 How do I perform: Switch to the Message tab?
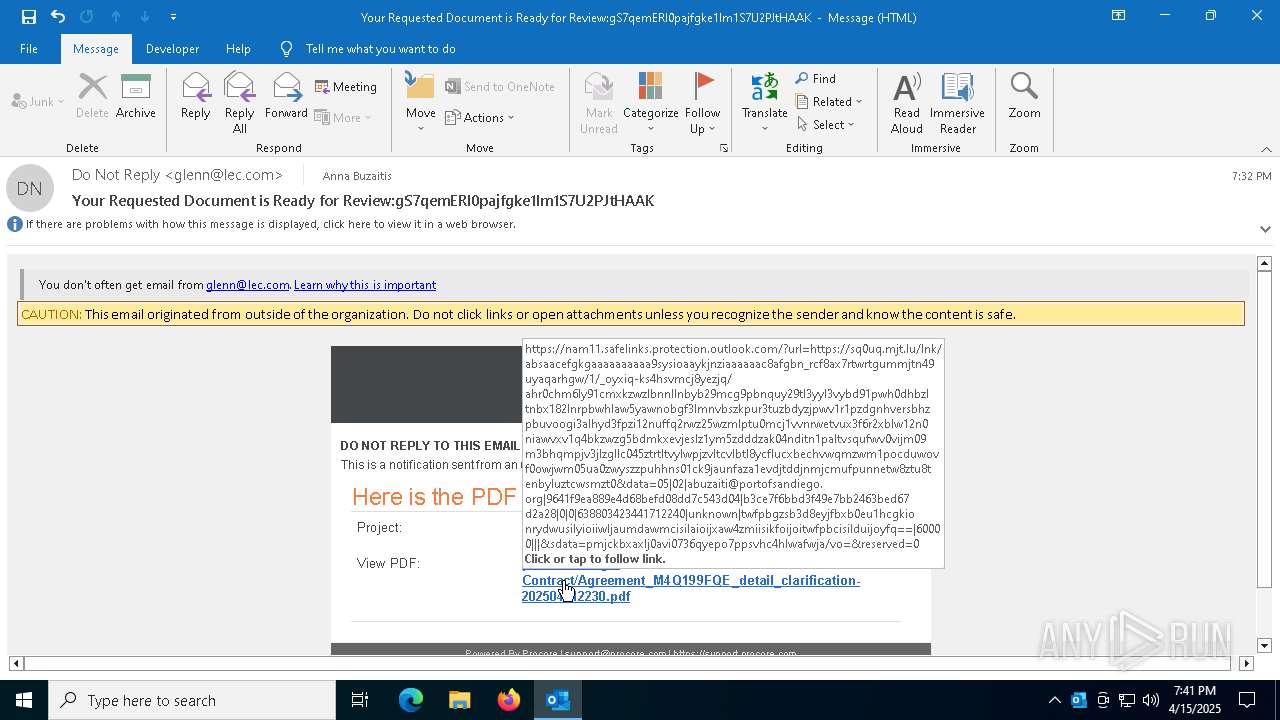point(96,49)
